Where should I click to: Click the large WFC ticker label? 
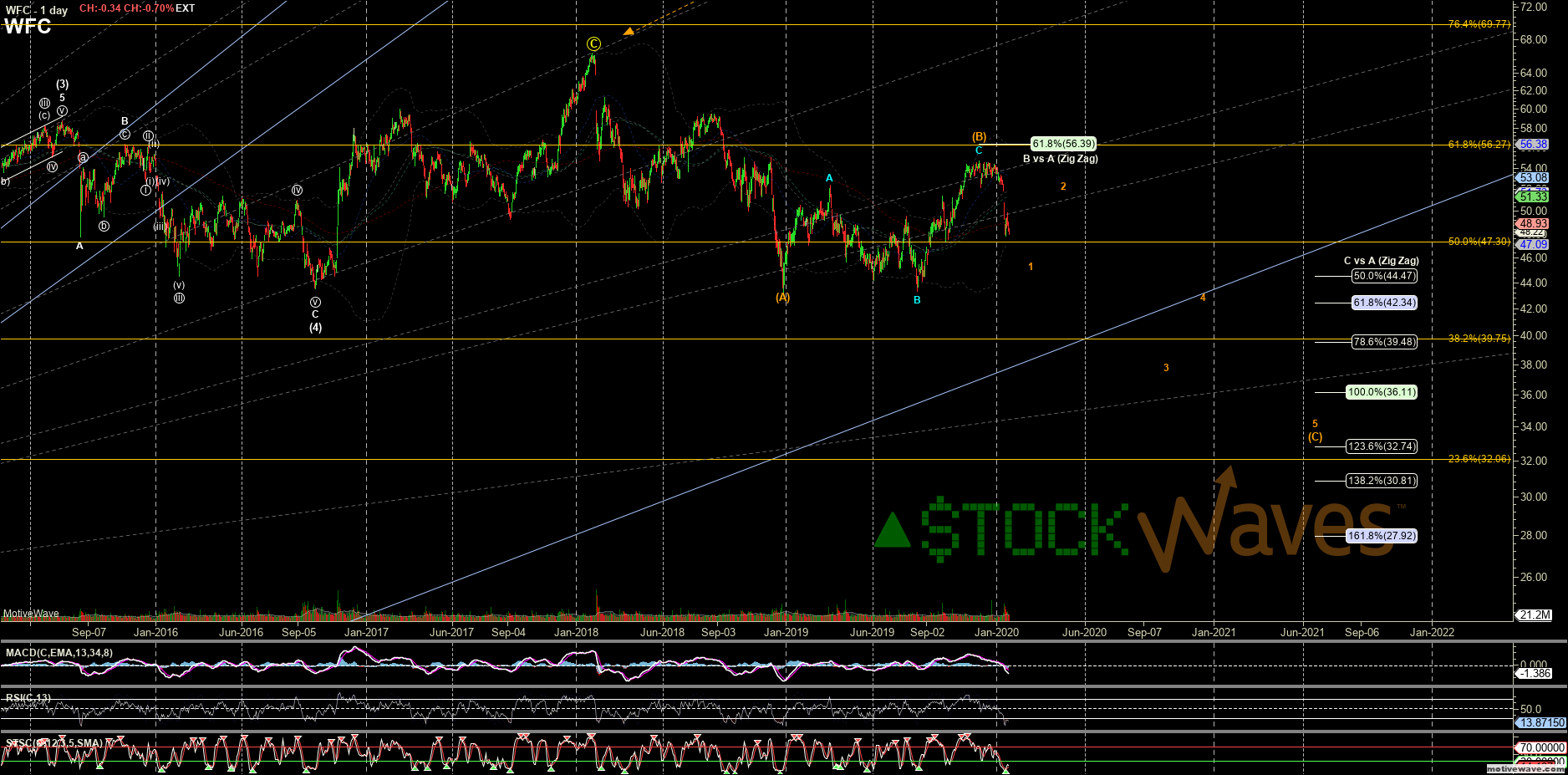[28, 27]
